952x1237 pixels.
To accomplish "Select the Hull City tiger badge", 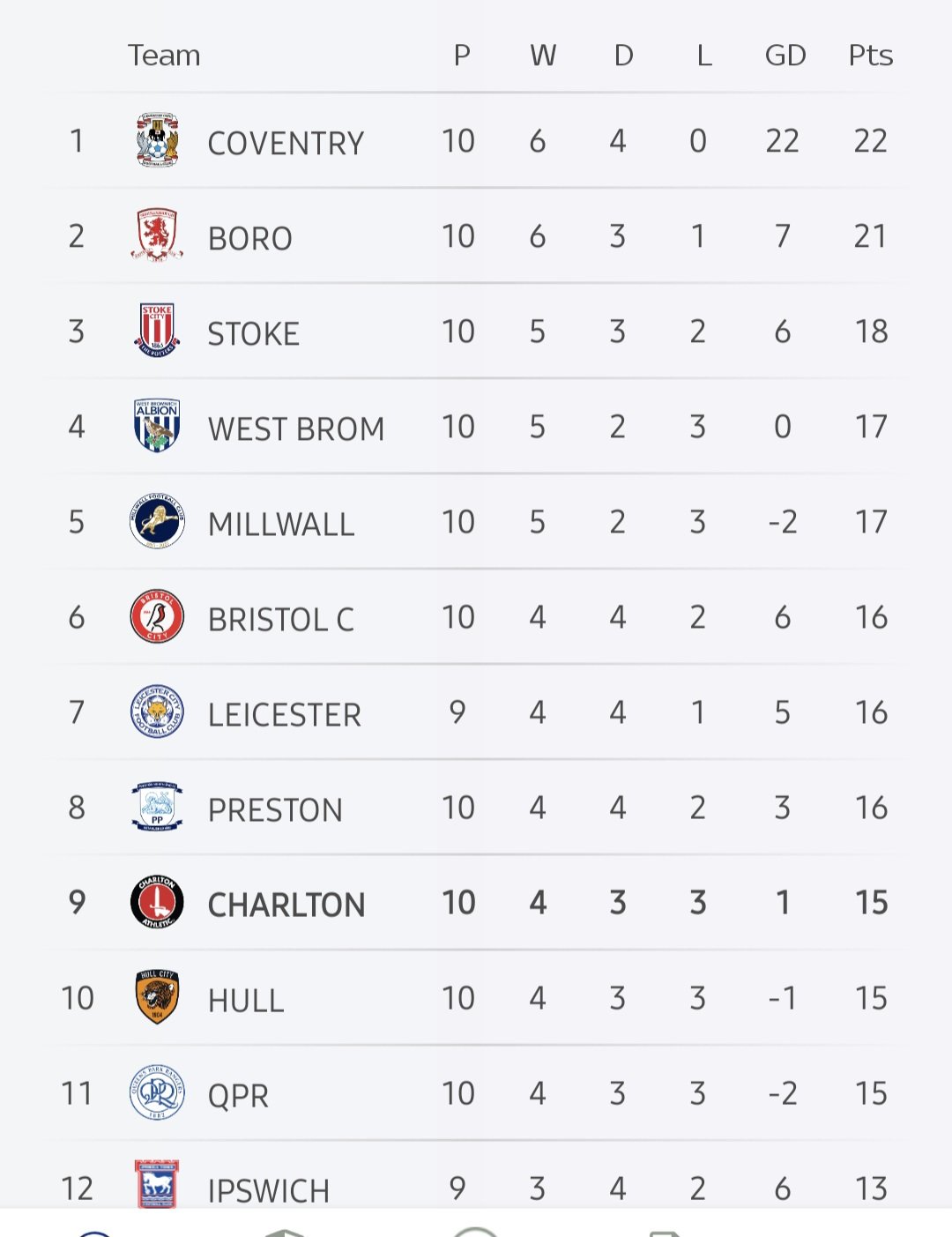I will (x=157, y=997).
